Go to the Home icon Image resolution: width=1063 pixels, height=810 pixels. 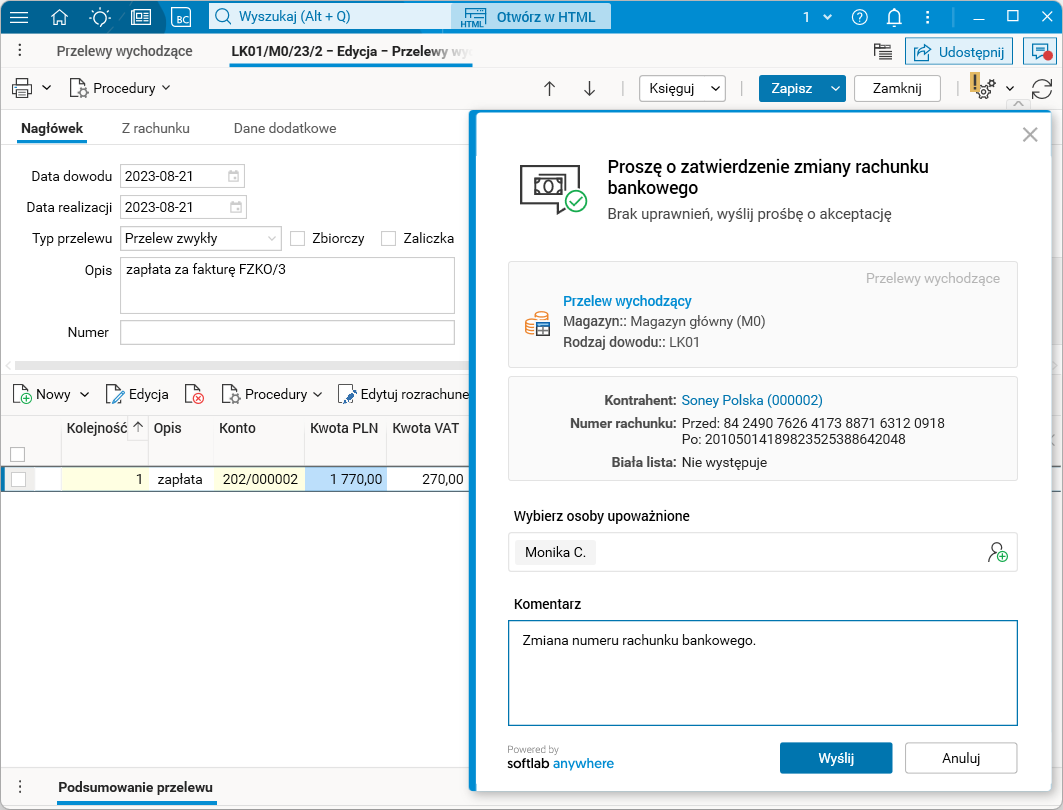click(60, 17)
